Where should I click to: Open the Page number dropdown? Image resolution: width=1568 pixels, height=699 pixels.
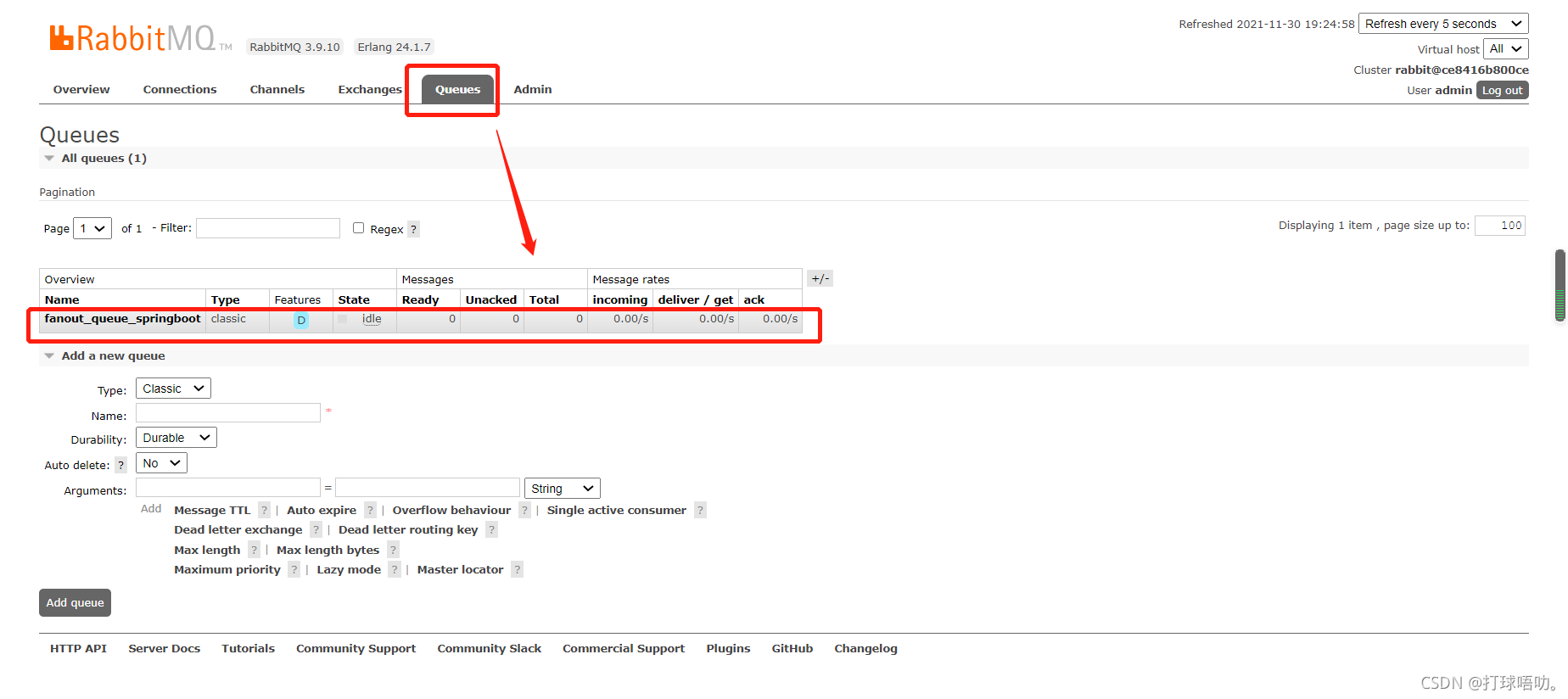click(92, 228)
